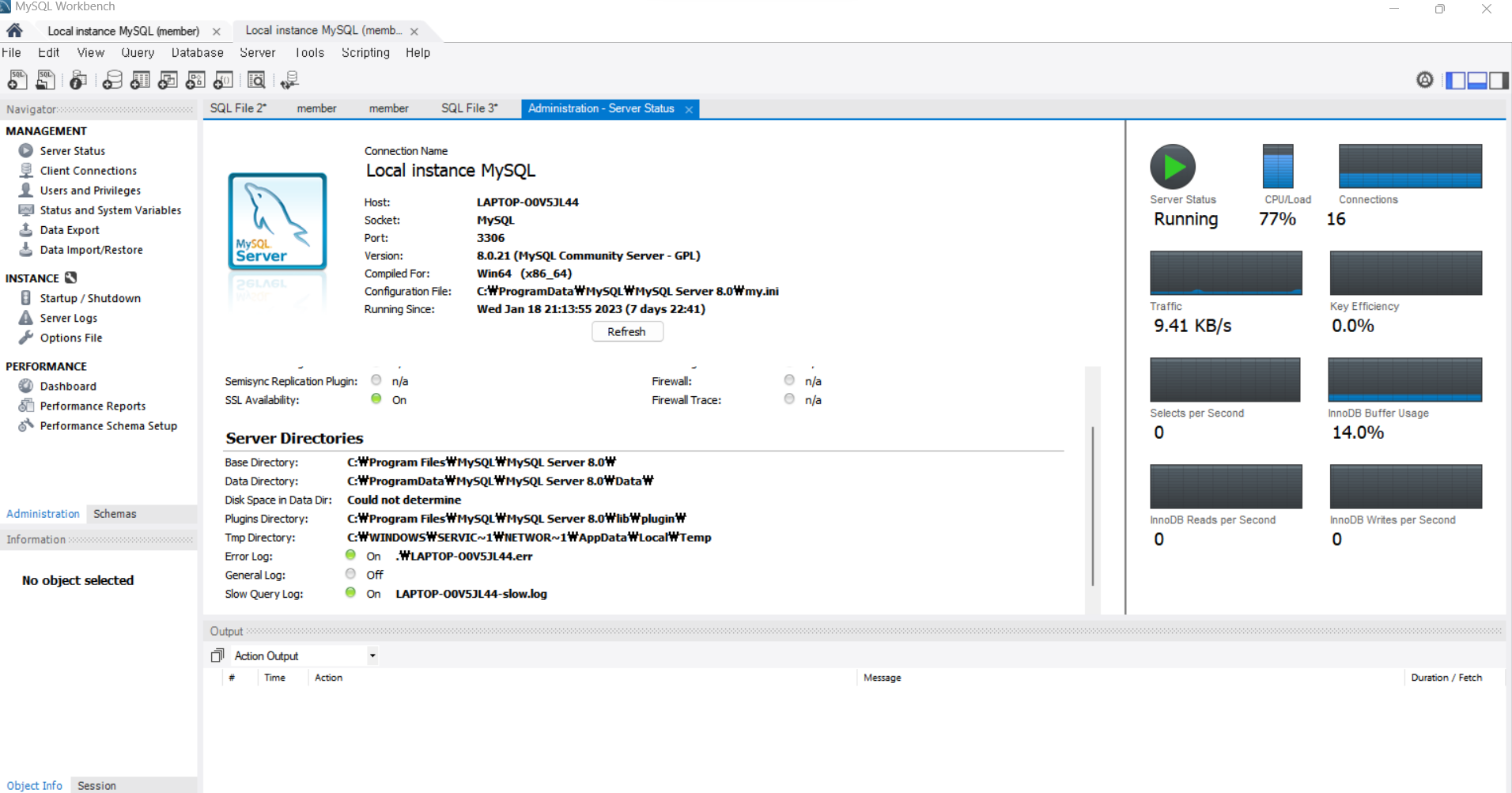
Task: Close the Administration - Server Status tab
Action: click(689, 109)
